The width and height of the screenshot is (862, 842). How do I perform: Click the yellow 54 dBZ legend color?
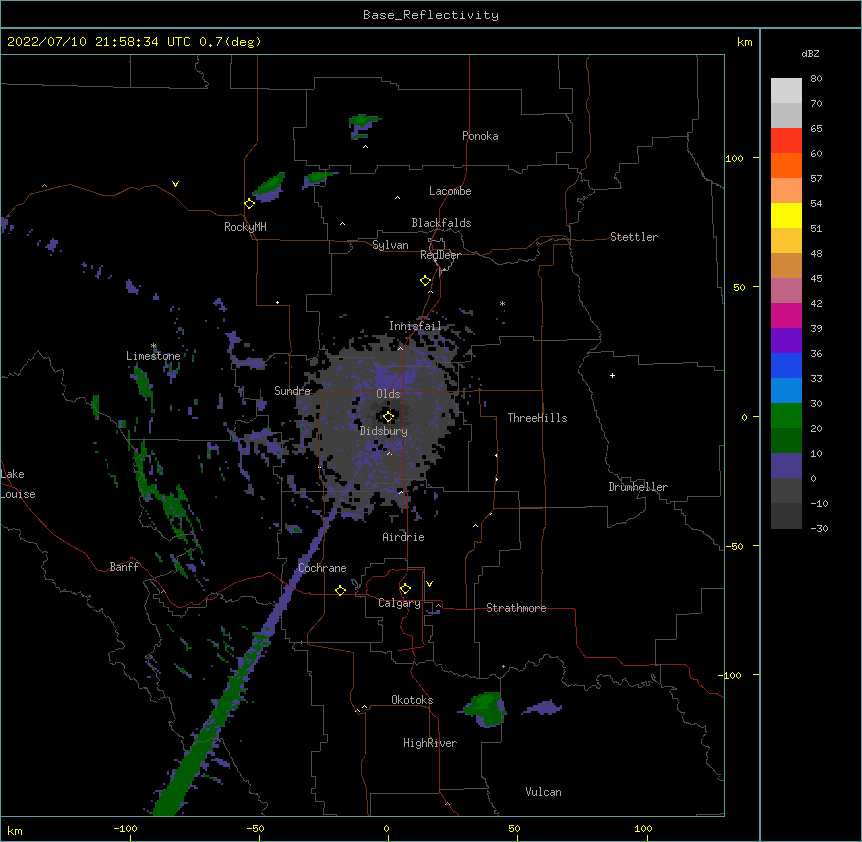coord(786,215)
